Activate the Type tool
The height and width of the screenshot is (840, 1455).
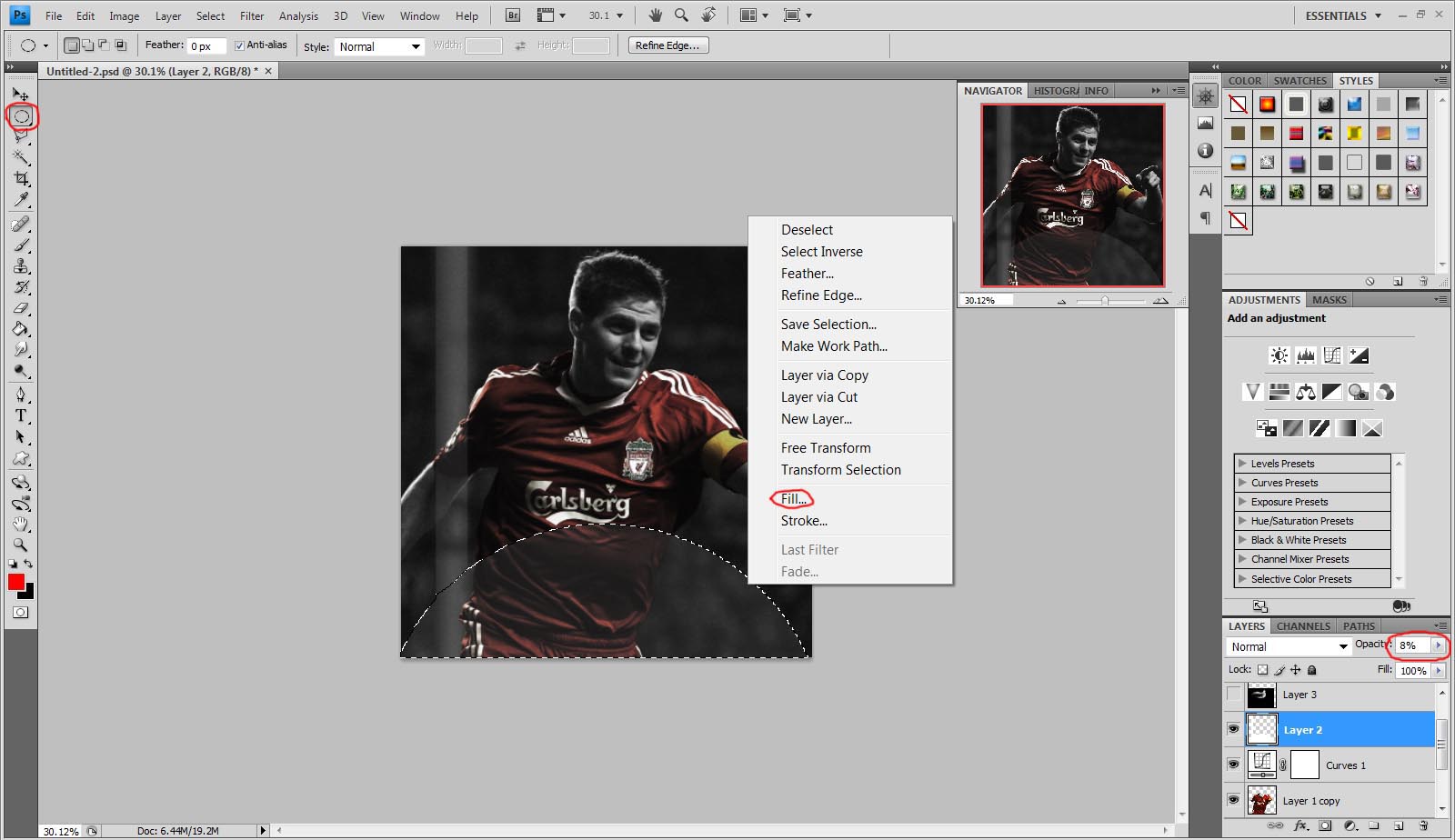[20, 415]
